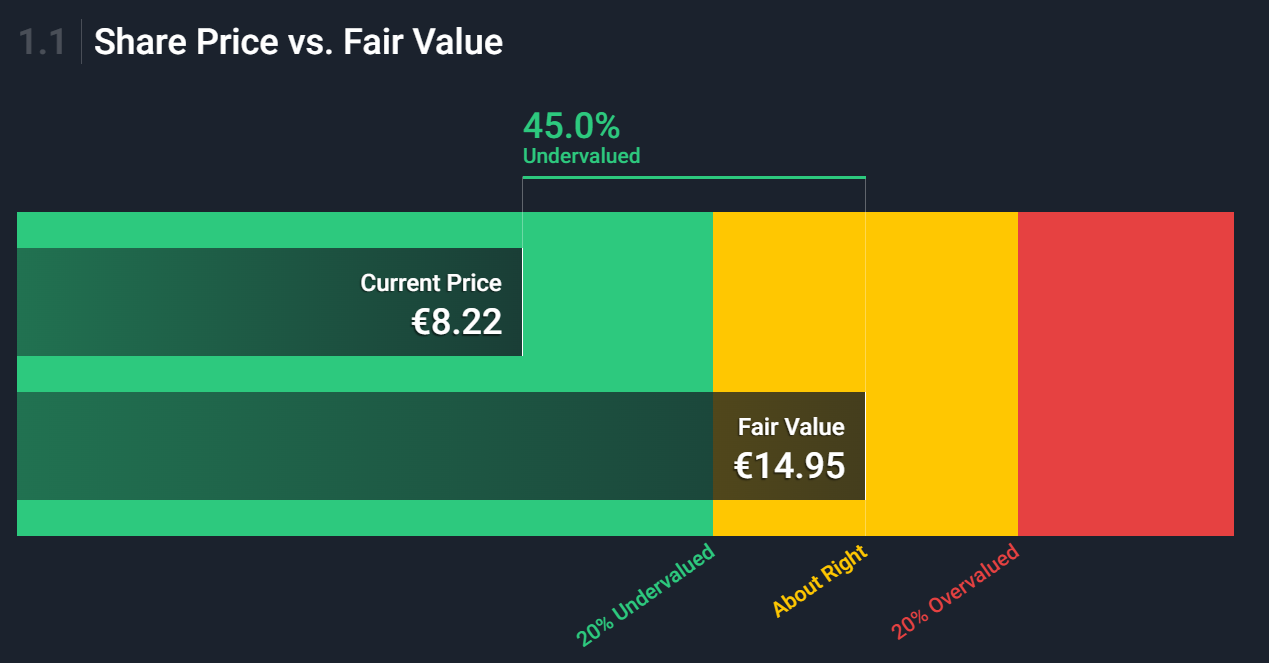
Task: Click the "20% Overvalued" axis label
Action: tap(955, 592)
